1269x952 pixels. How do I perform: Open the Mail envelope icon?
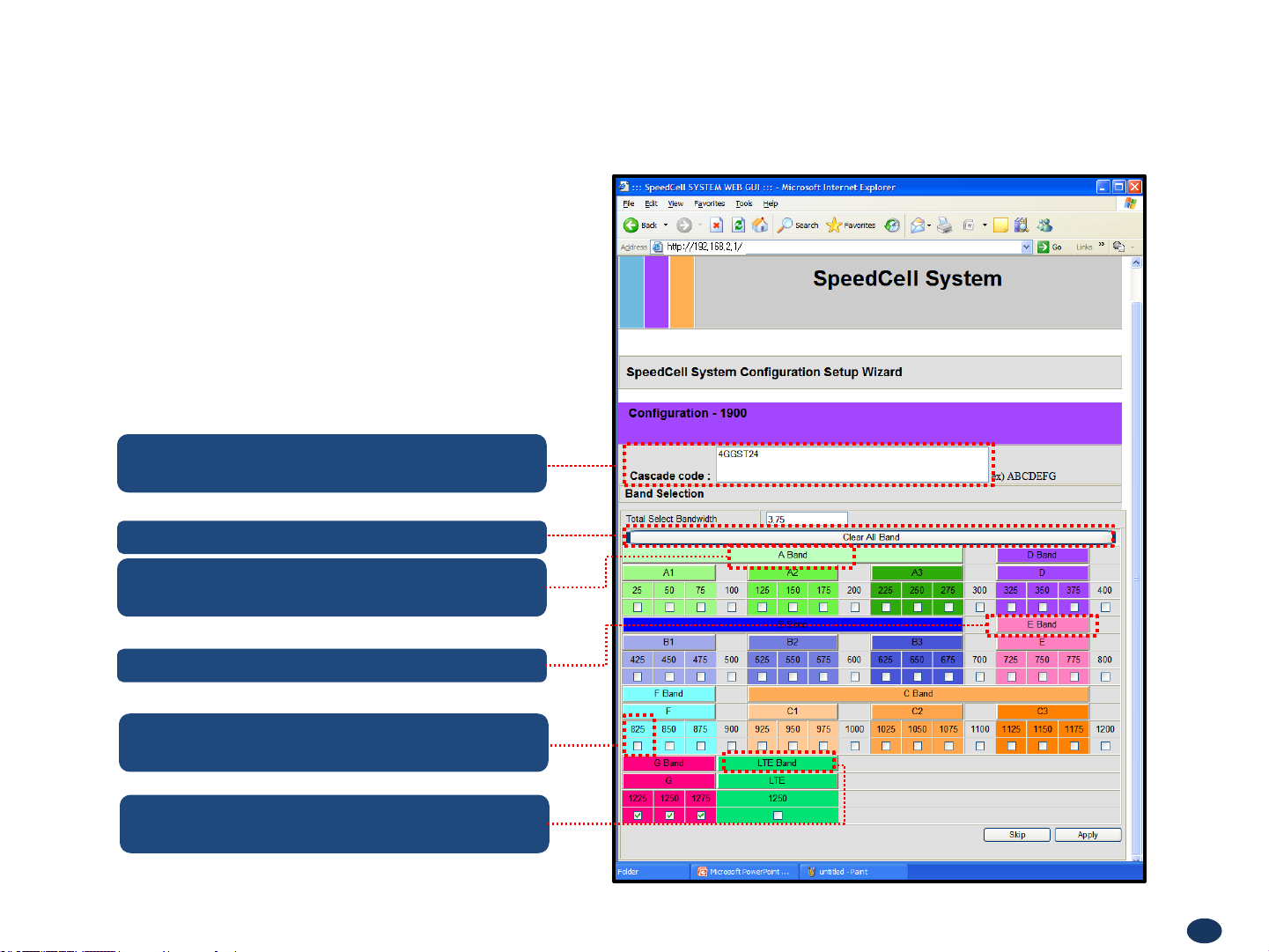[x=917, y=225]
